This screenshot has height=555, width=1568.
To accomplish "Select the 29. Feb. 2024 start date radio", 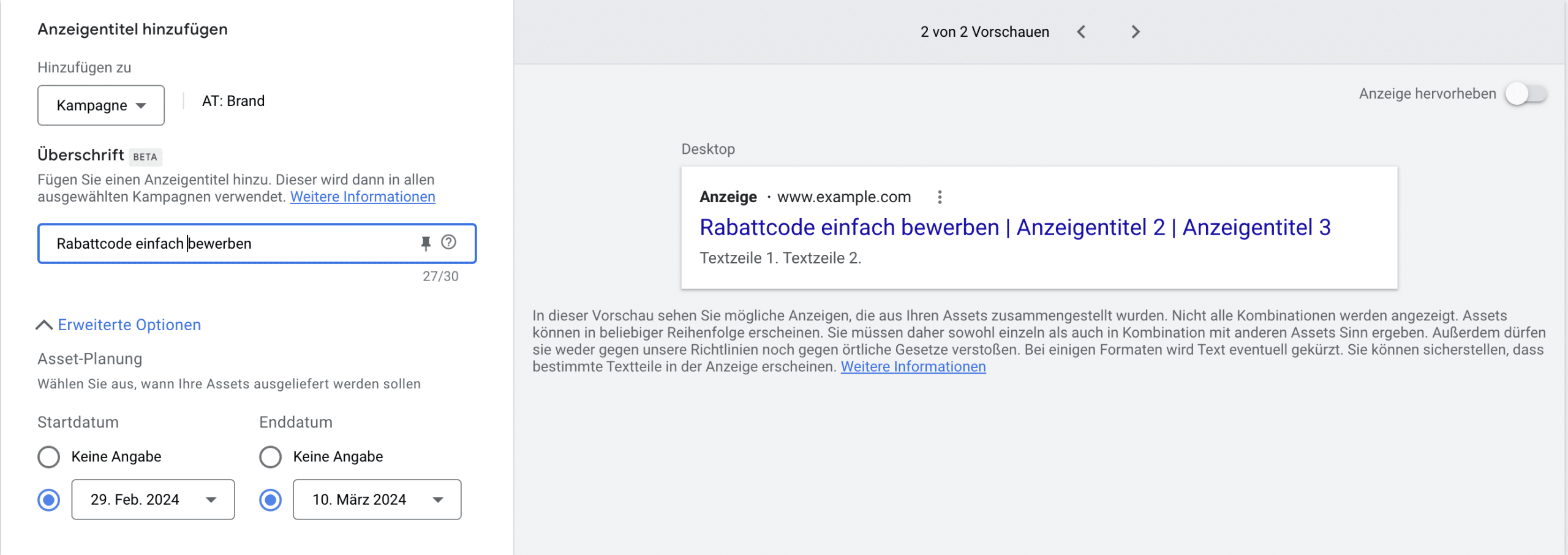I will (48, 500).
